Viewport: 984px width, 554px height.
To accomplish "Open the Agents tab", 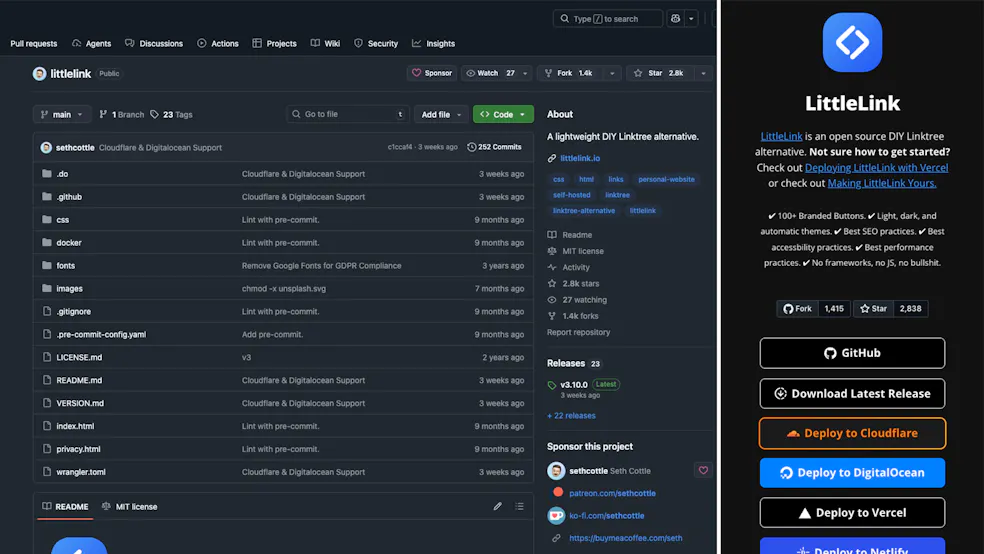I will pyautogui.click(x=92, y=43).
